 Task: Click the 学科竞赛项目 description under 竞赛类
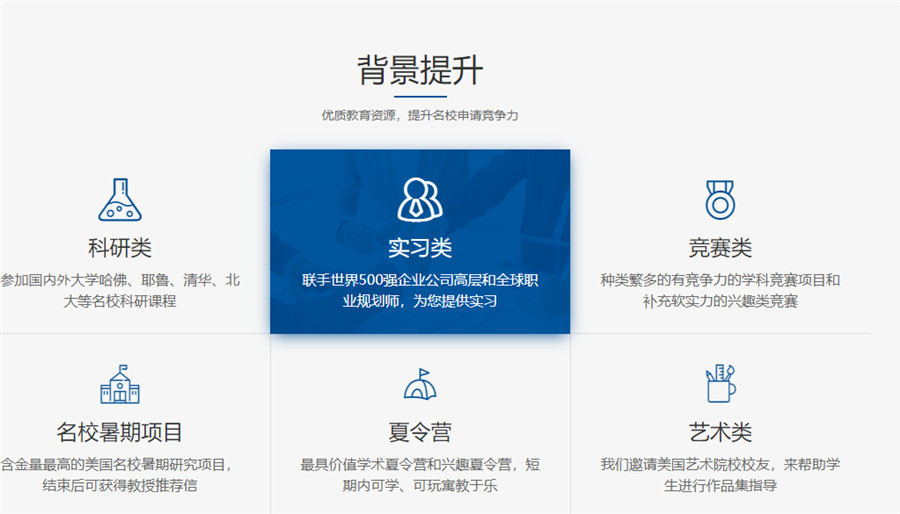(x=719, y=290)
